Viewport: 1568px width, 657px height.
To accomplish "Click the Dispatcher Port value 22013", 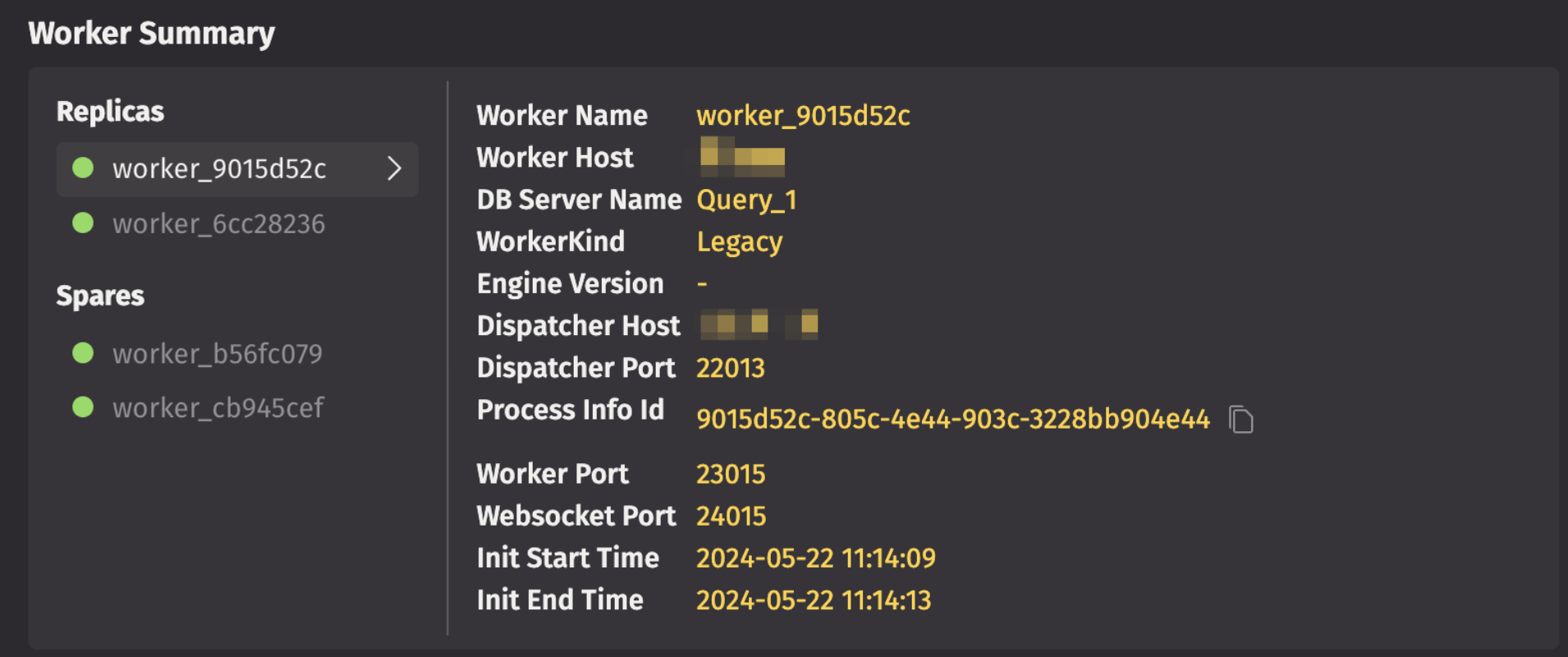I will click(x=730, y=368).
